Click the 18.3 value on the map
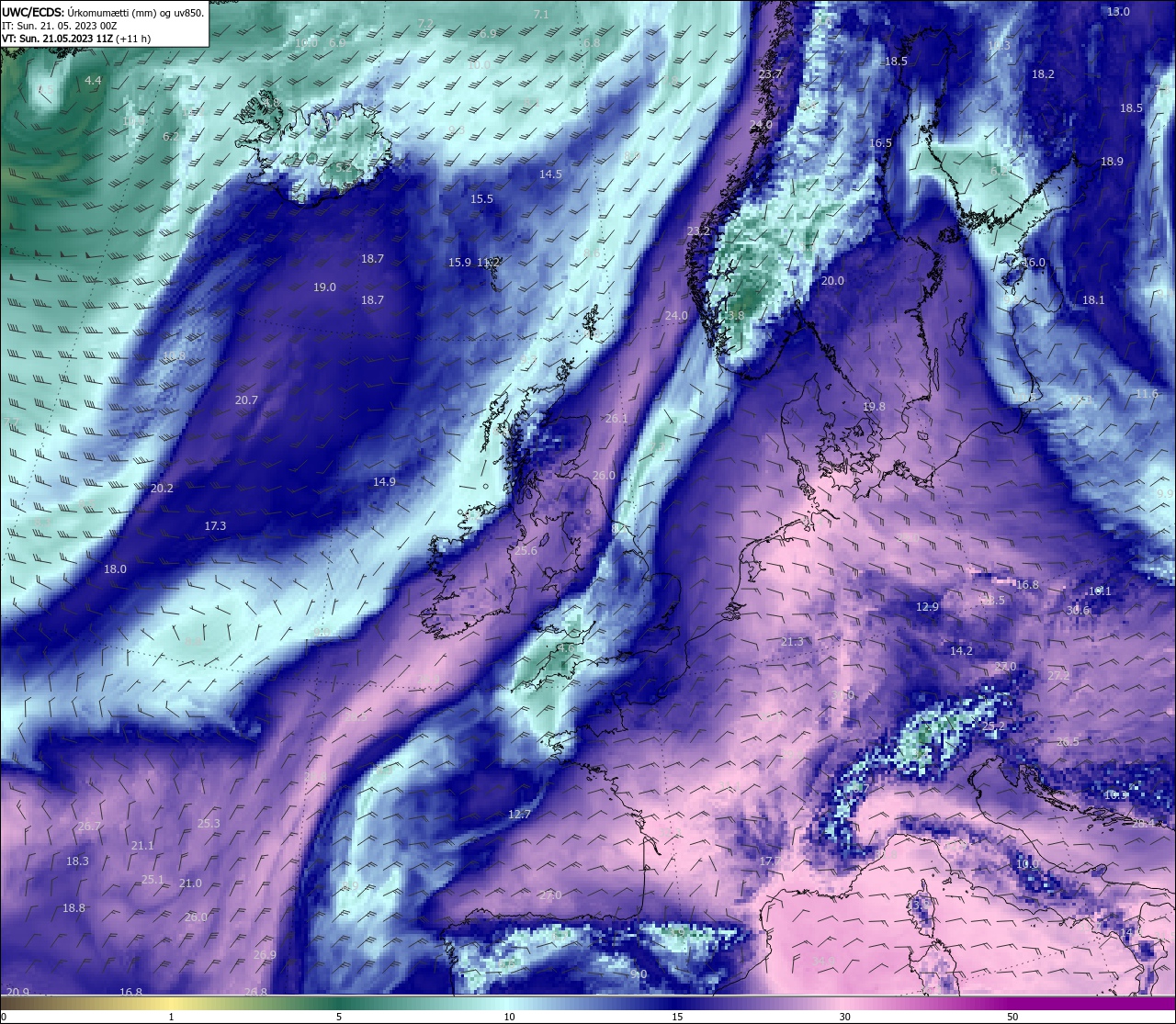1176x1024 pixels. coord(77,861)
